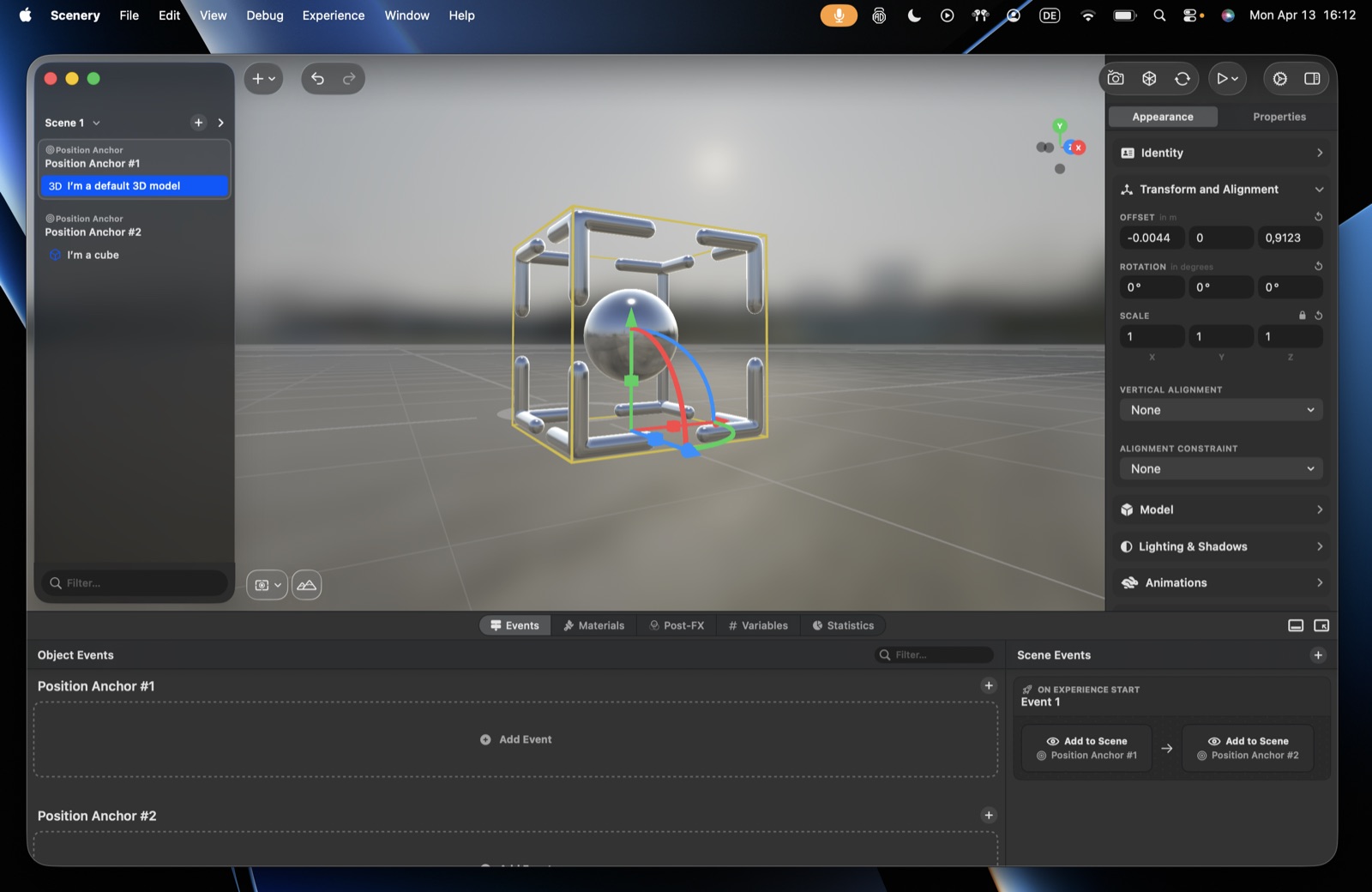Click the Rotation Y field

point(1221,287)
